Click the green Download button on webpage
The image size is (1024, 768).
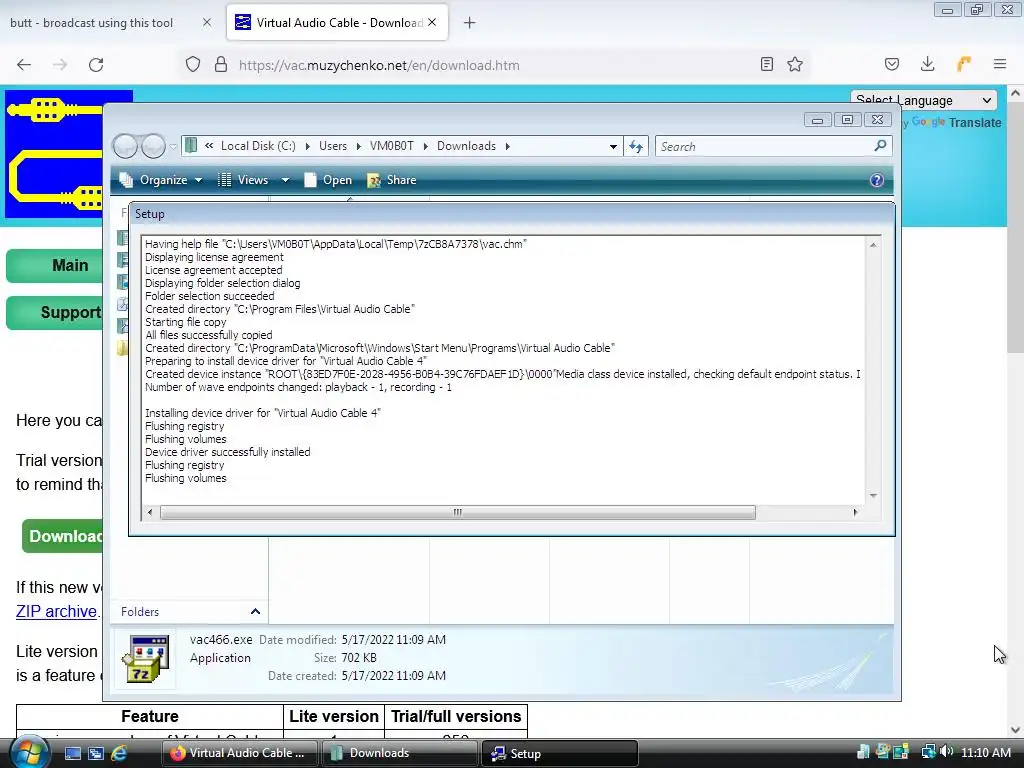(x=63, y=536)
